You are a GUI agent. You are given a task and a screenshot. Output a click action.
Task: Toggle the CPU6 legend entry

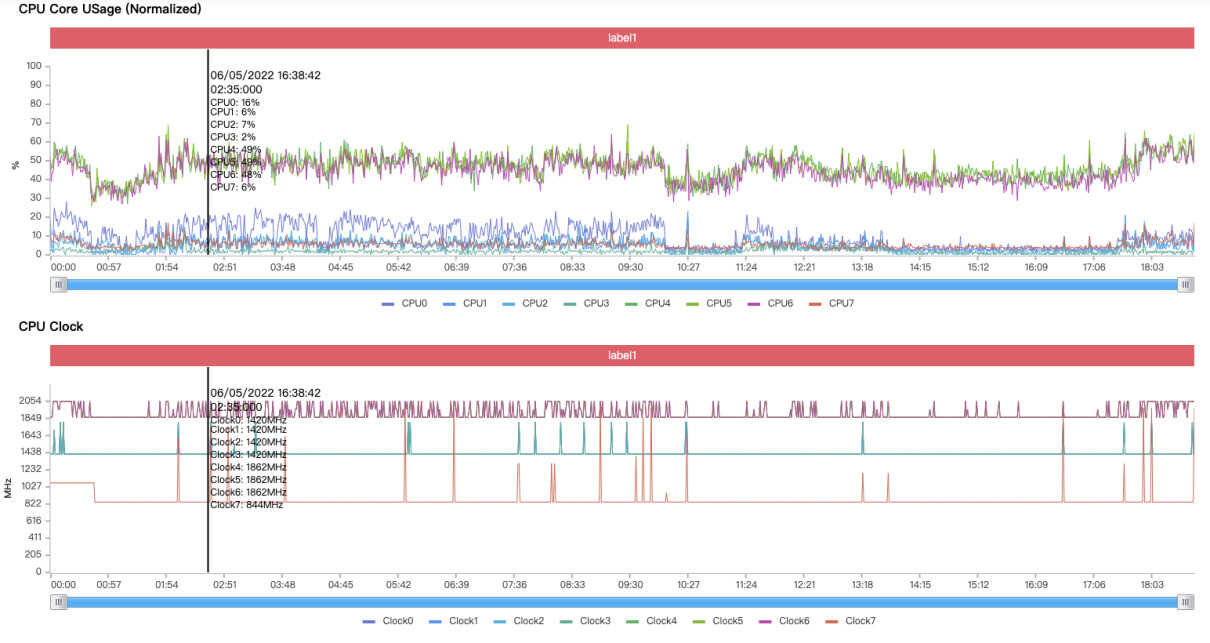click(x=770, y=303)
